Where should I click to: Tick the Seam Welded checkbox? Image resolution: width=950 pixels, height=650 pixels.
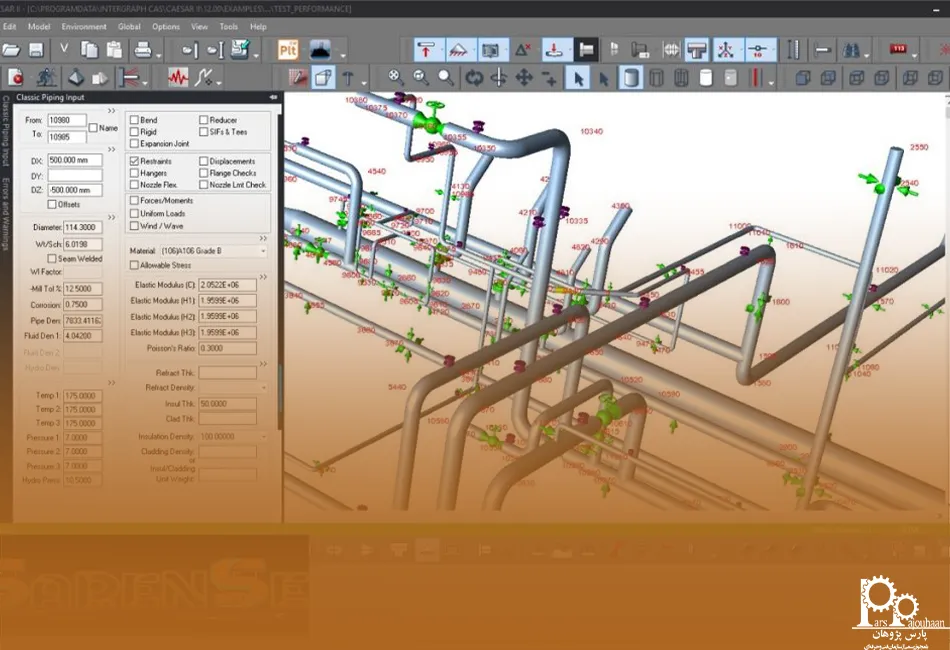[52, 259]
